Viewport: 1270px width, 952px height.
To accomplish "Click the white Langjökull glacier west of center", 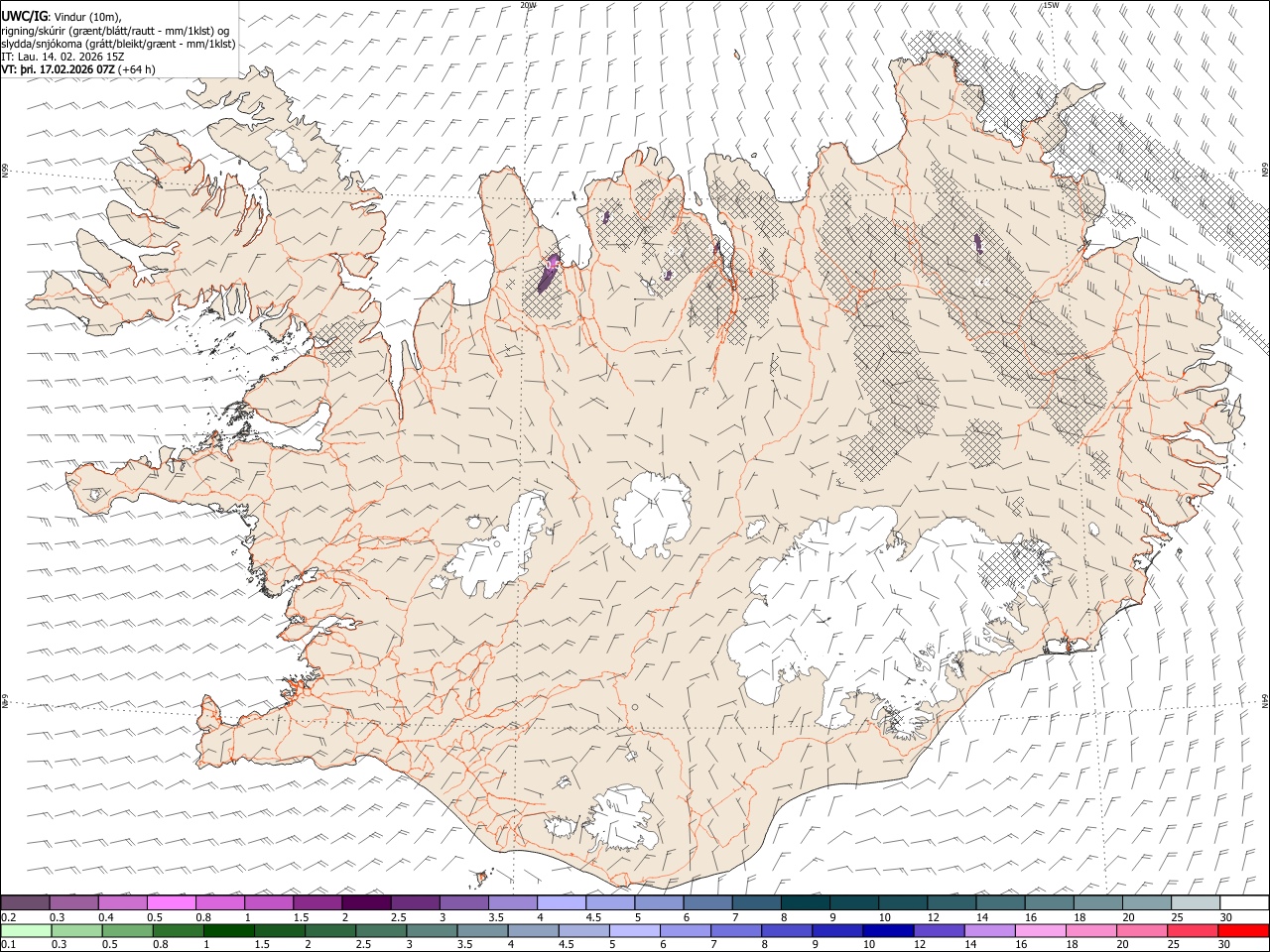I will [500, 547].
